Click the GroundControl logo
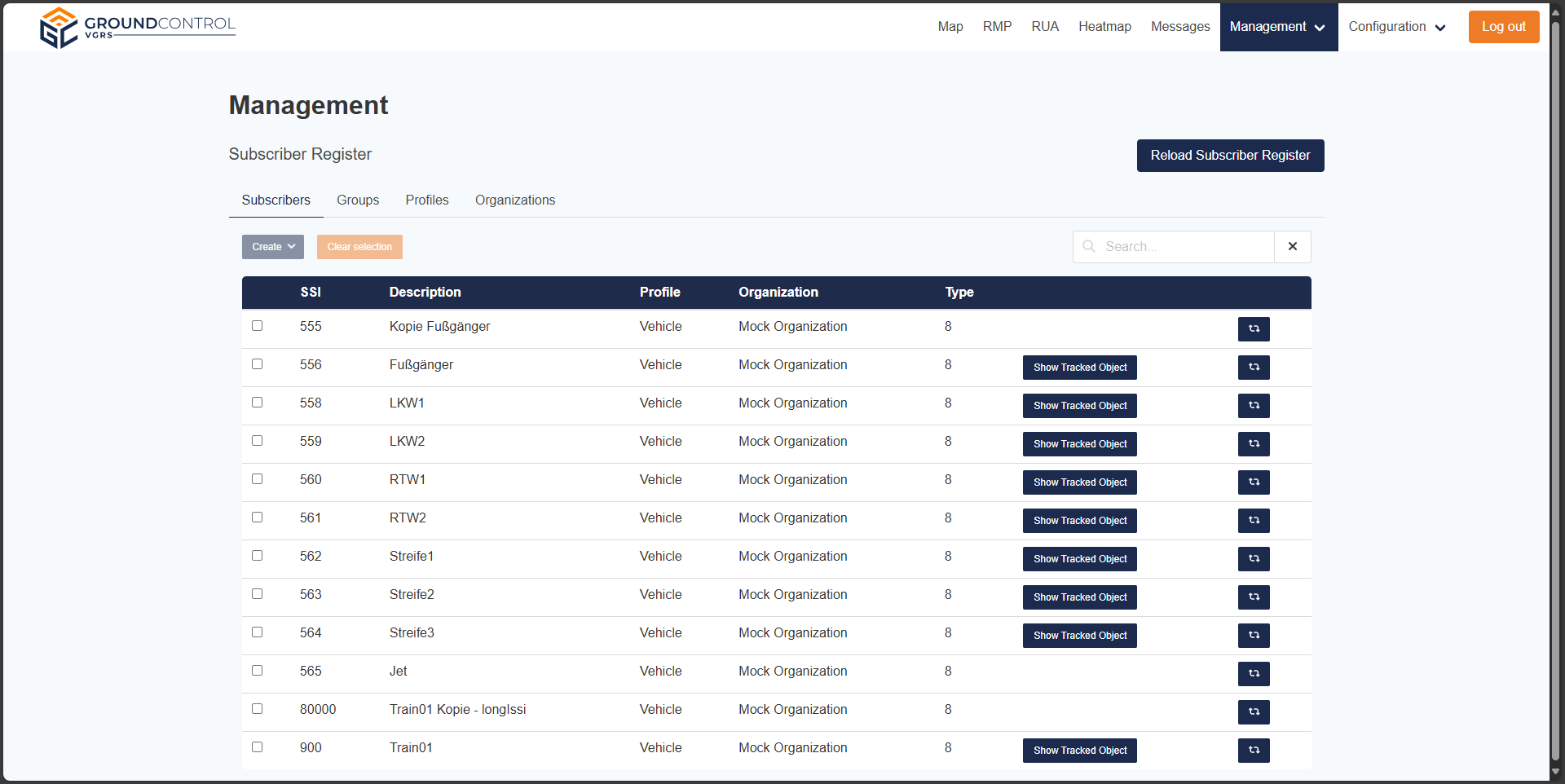 pyautogui.click(x=137, y=28)
